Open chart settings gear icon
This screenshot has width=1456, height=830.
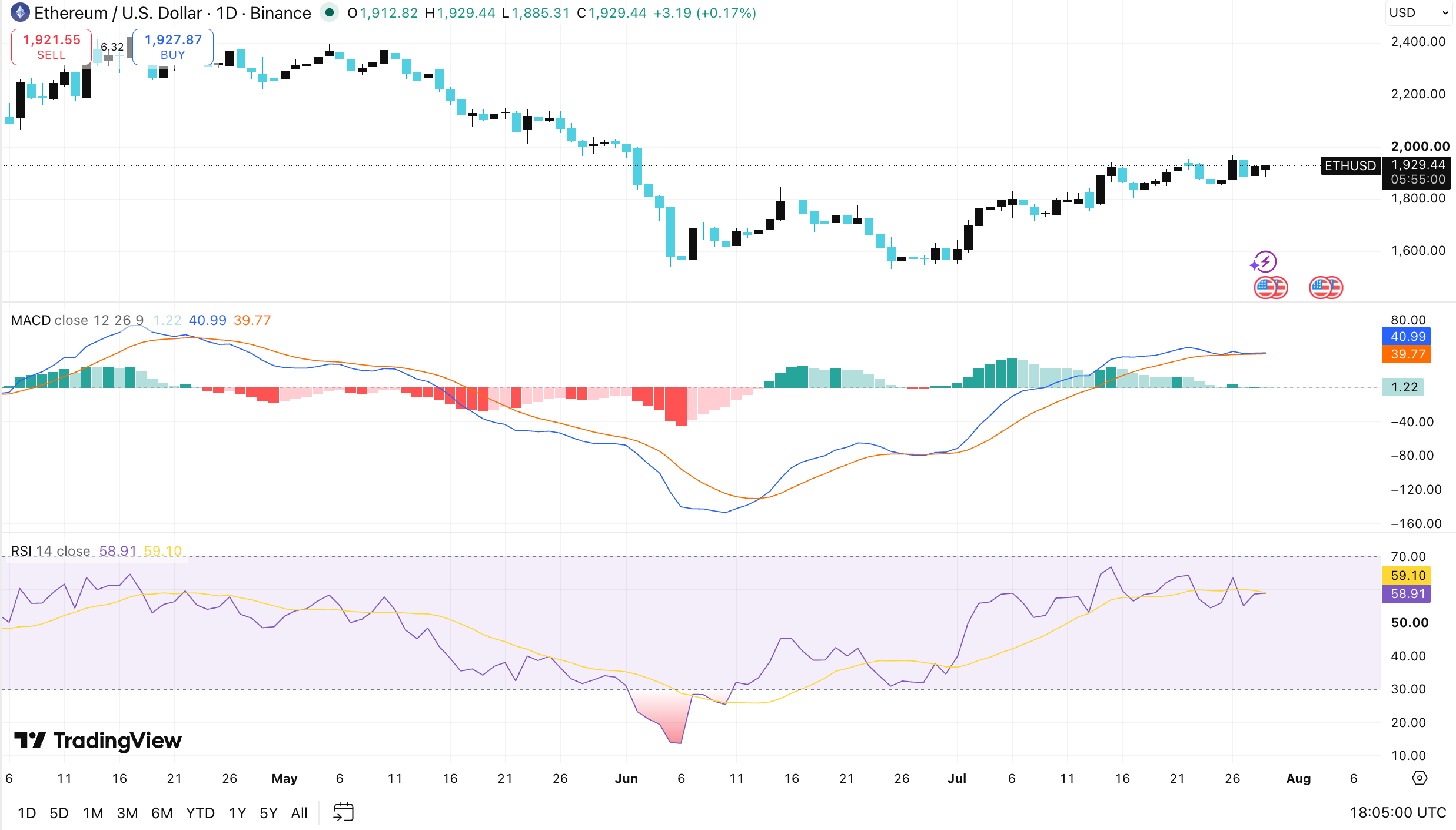(1420, 778)
